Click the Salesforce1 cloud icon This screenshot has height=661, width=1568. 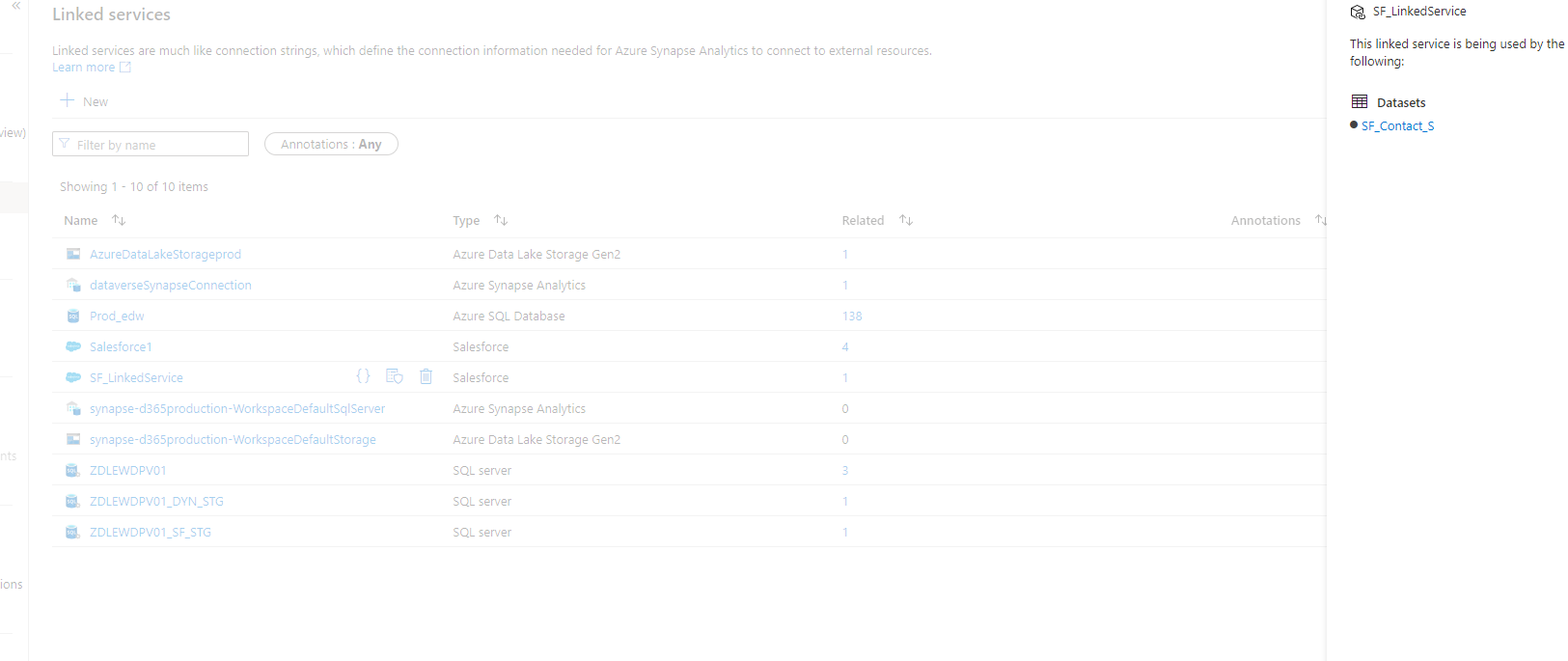click(x=72, y=346)
